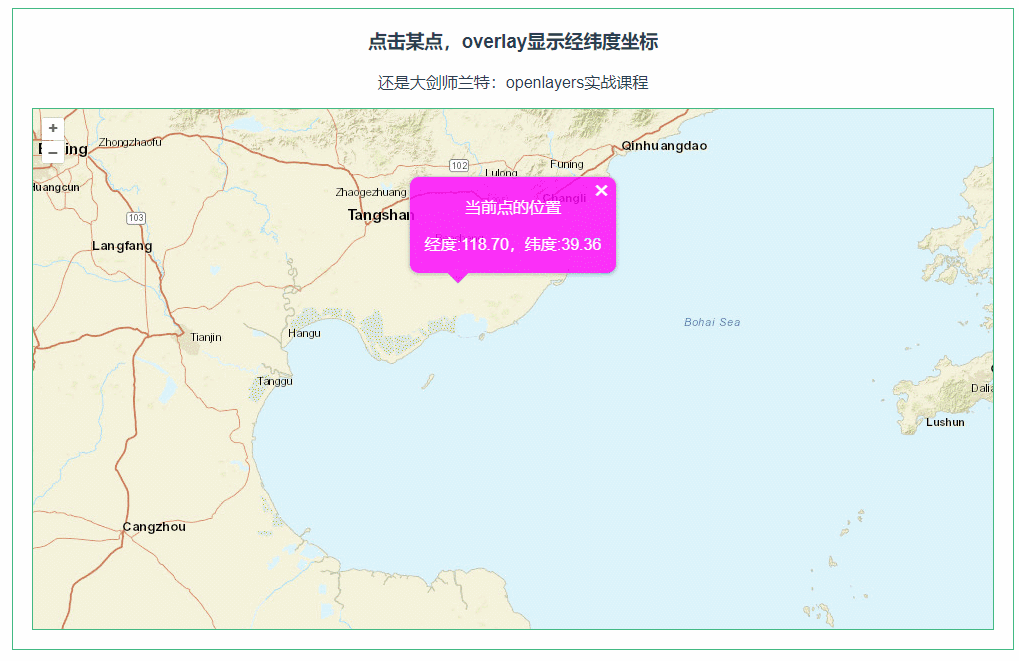Click the Hangu town label
The image size is (1019, 661).
pos(303,332)
